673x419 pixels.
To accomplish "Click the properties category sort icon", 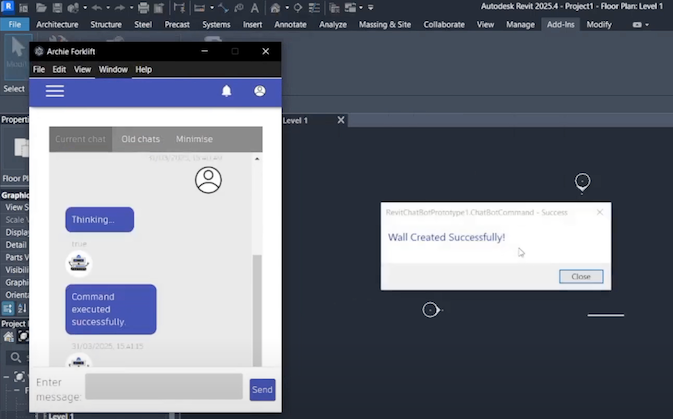I will 8,308.
